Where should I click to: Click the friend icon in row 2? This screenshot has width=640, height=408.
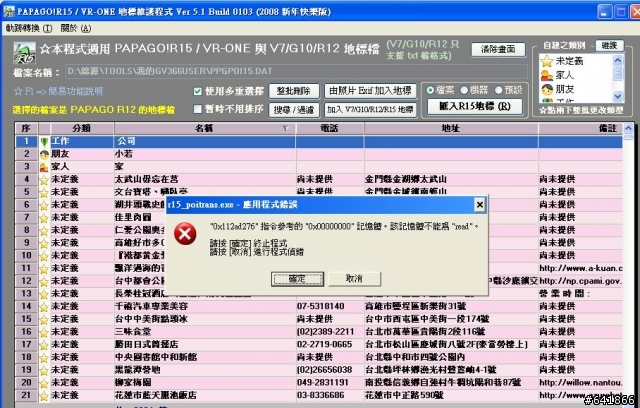coord(44,154)
